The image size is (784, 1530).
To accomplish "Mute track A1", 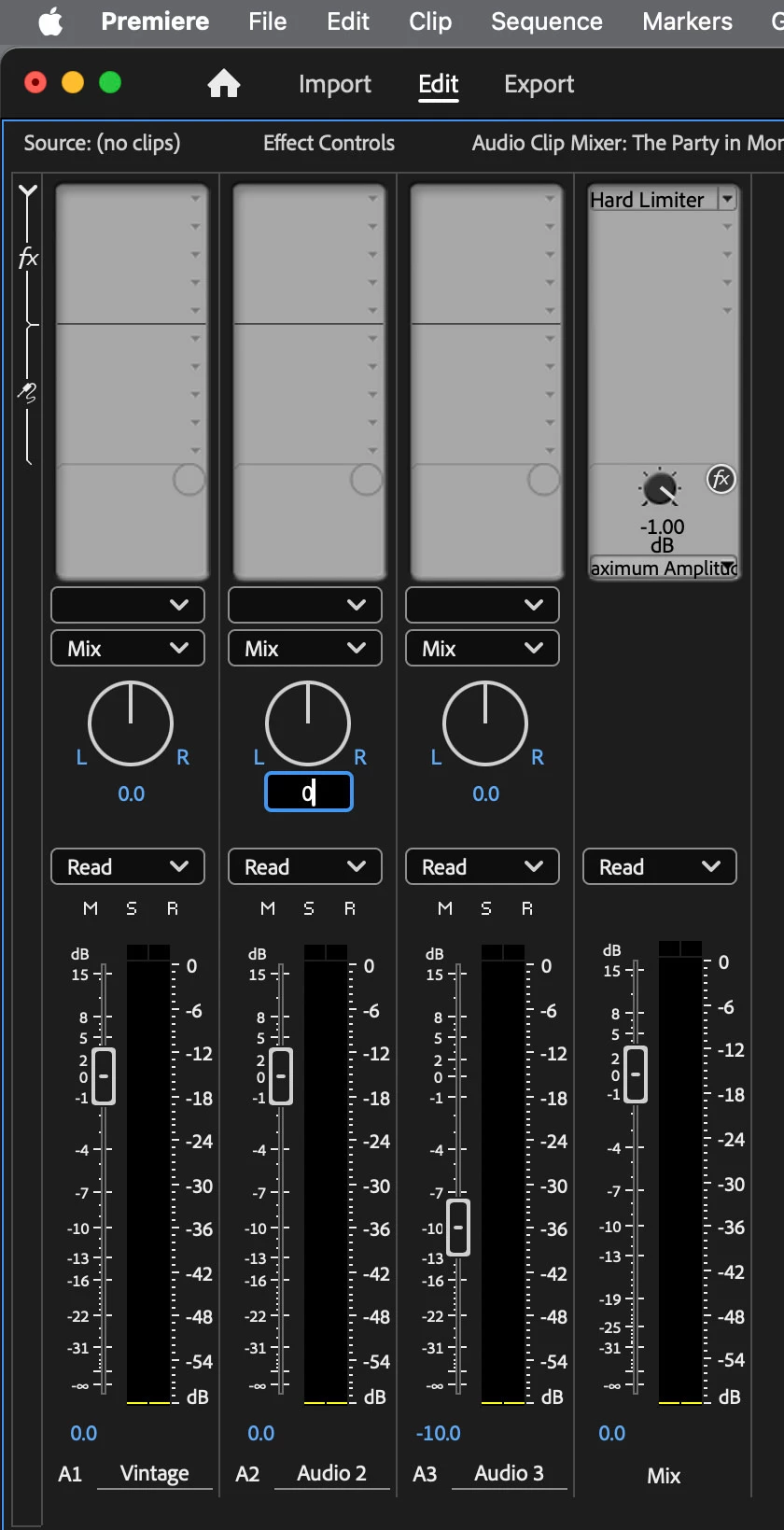I will point(91,908).
